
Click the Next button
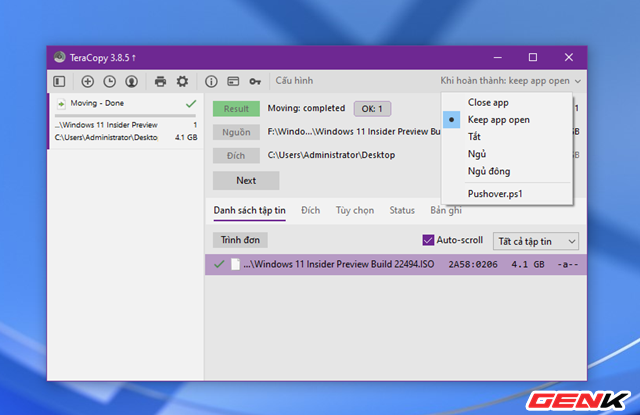pyautogui.click(x=246, y=180)
